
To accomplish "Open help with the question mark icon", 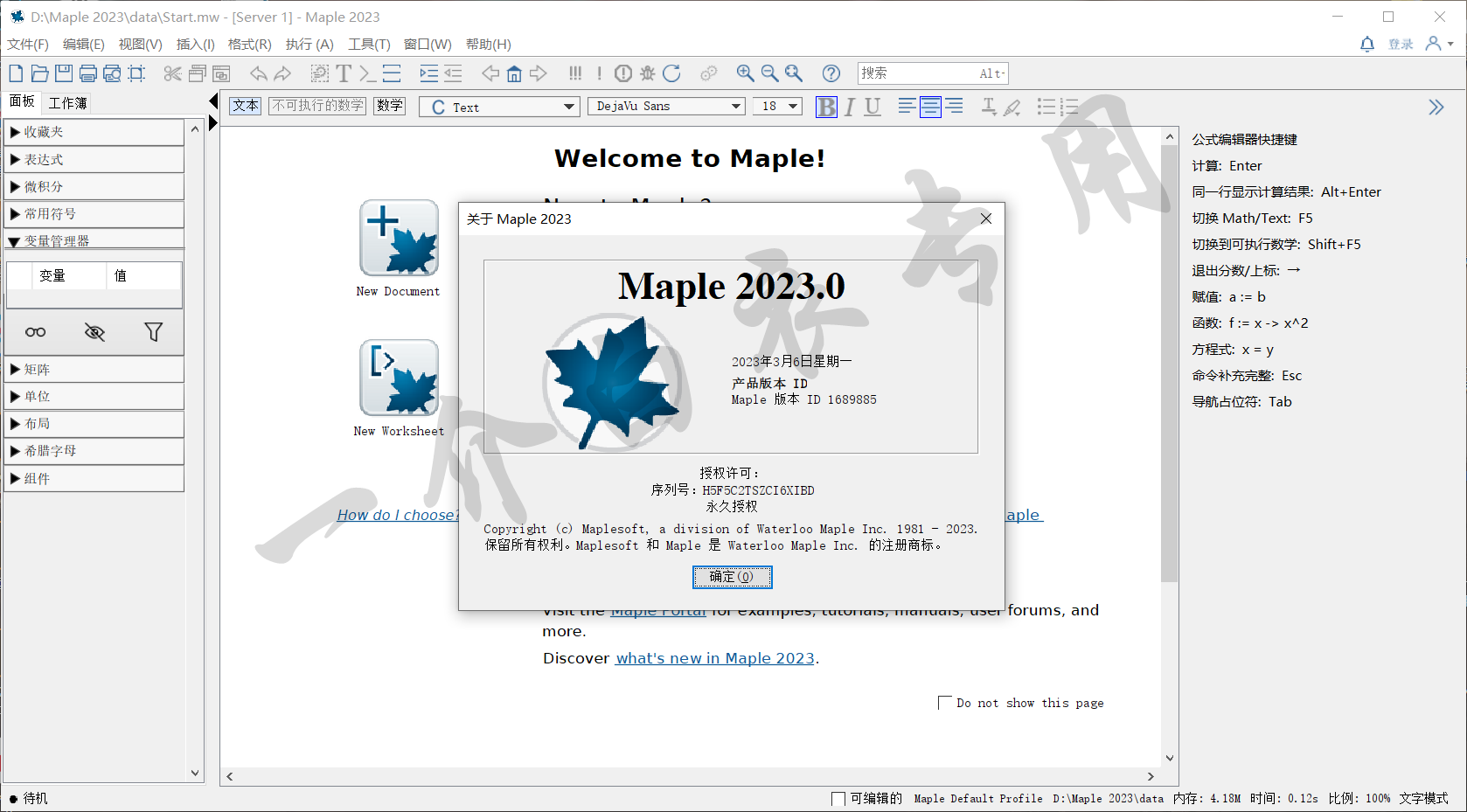I will [x=831, y=73].
